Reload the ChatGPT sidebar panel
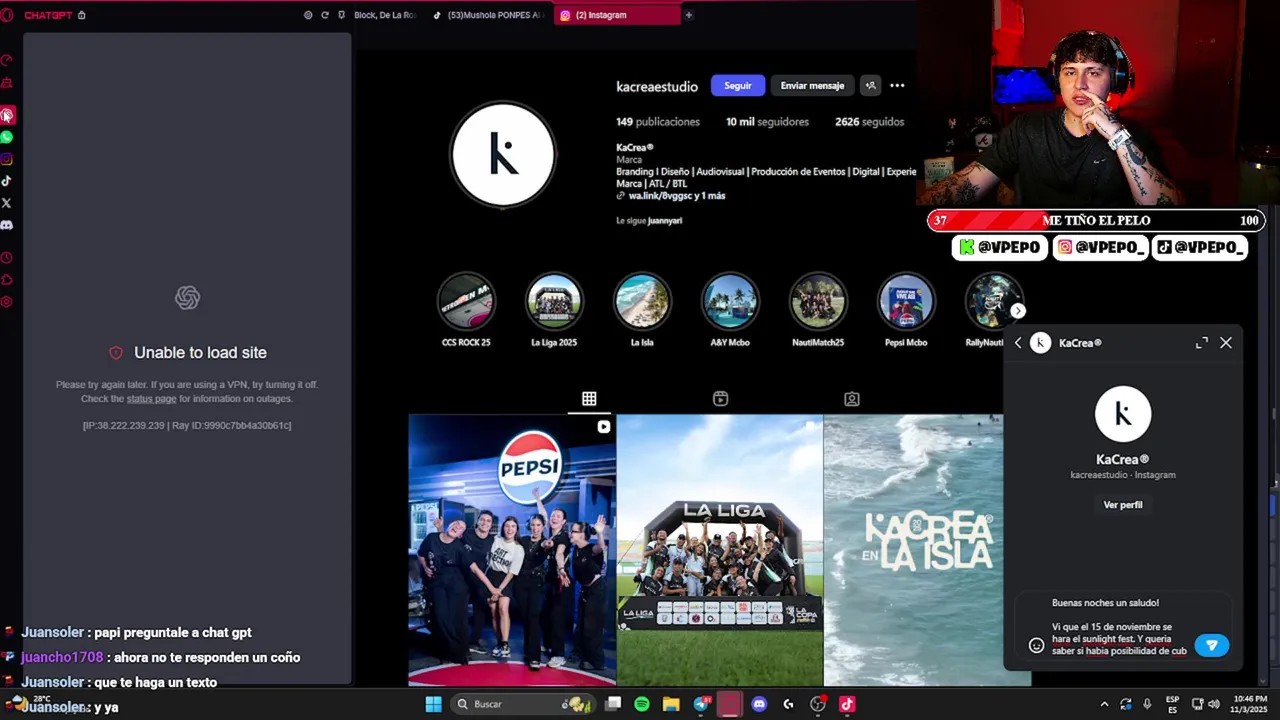This screenshot has width=1280, height=720. pos(324,15)
